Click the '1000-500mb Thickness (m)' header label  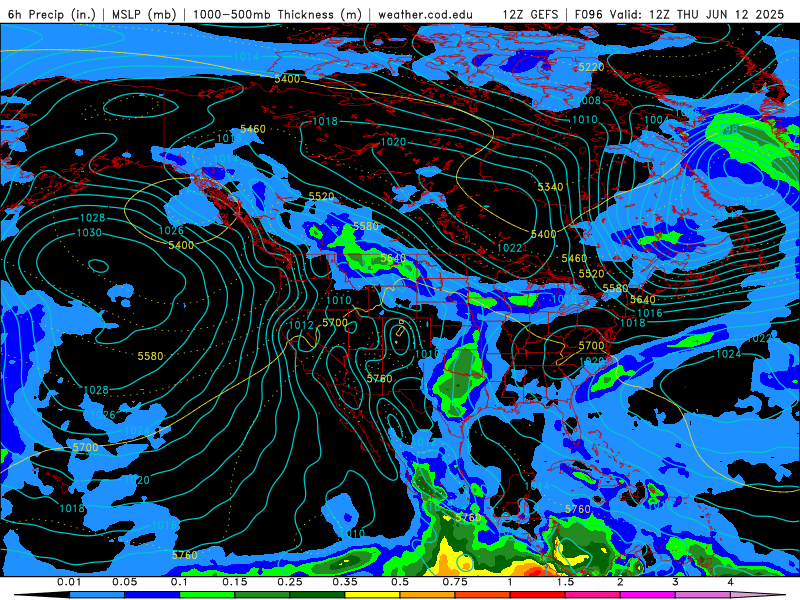coord(277,14)
